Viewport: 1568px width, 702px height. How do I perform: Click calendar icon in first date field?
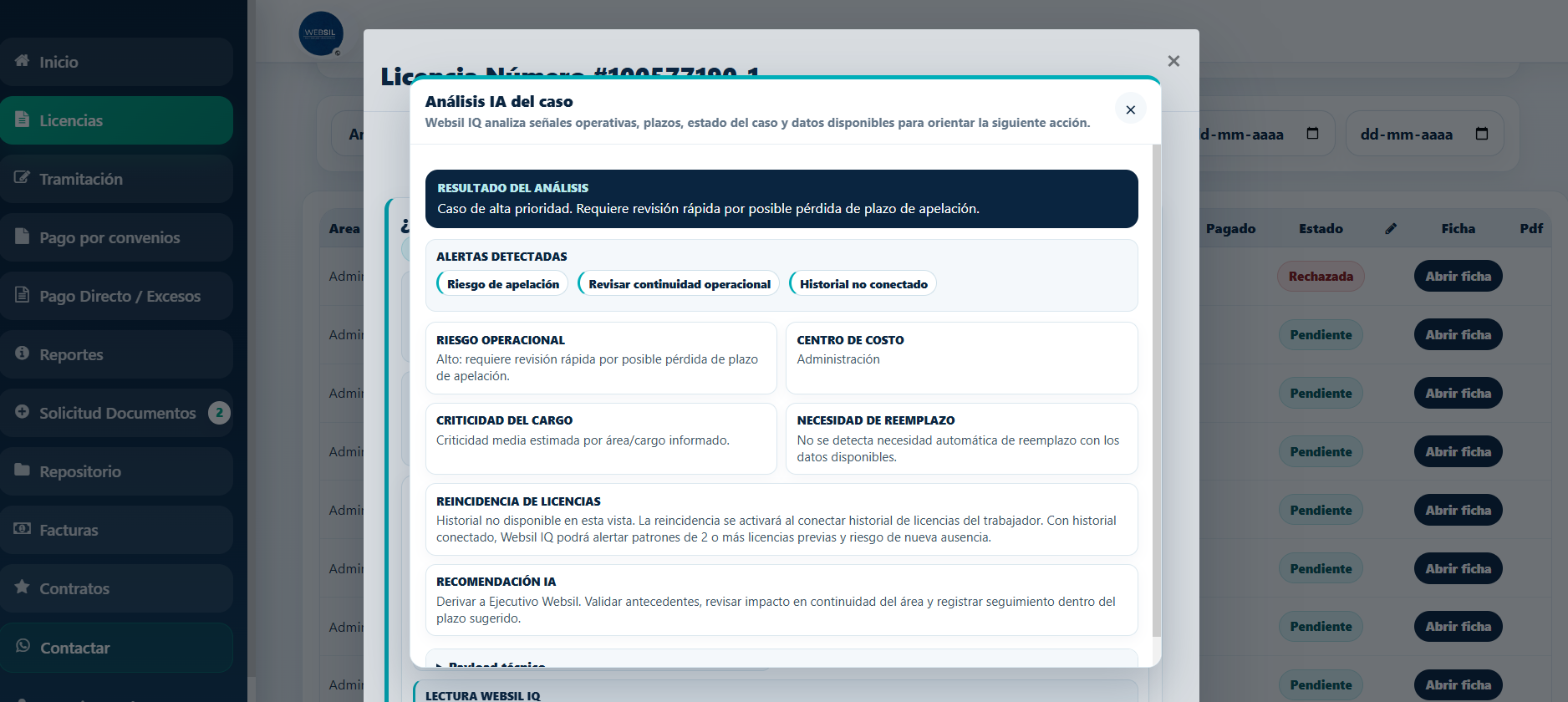click(x=1312, y=134)
